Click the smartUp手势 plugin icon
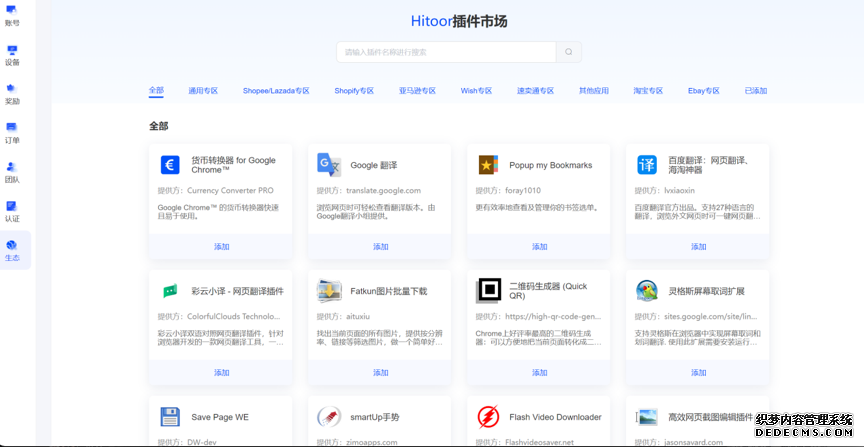The height and width of the screenshot is (447, 864). 329,417
